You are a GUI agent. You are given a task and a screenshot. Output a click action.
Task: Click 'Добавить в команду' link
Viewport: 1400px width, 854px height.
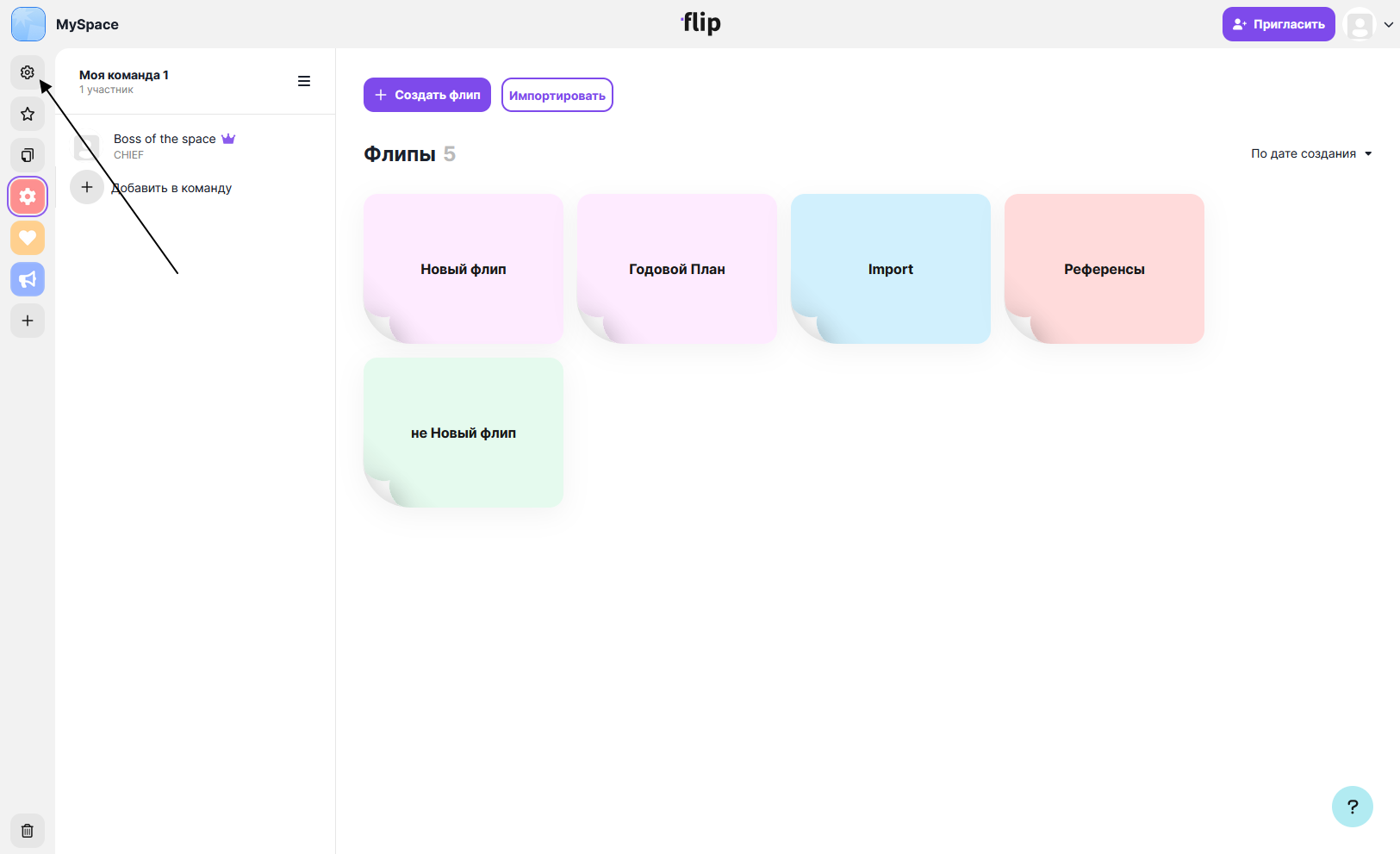coord(171,188)
